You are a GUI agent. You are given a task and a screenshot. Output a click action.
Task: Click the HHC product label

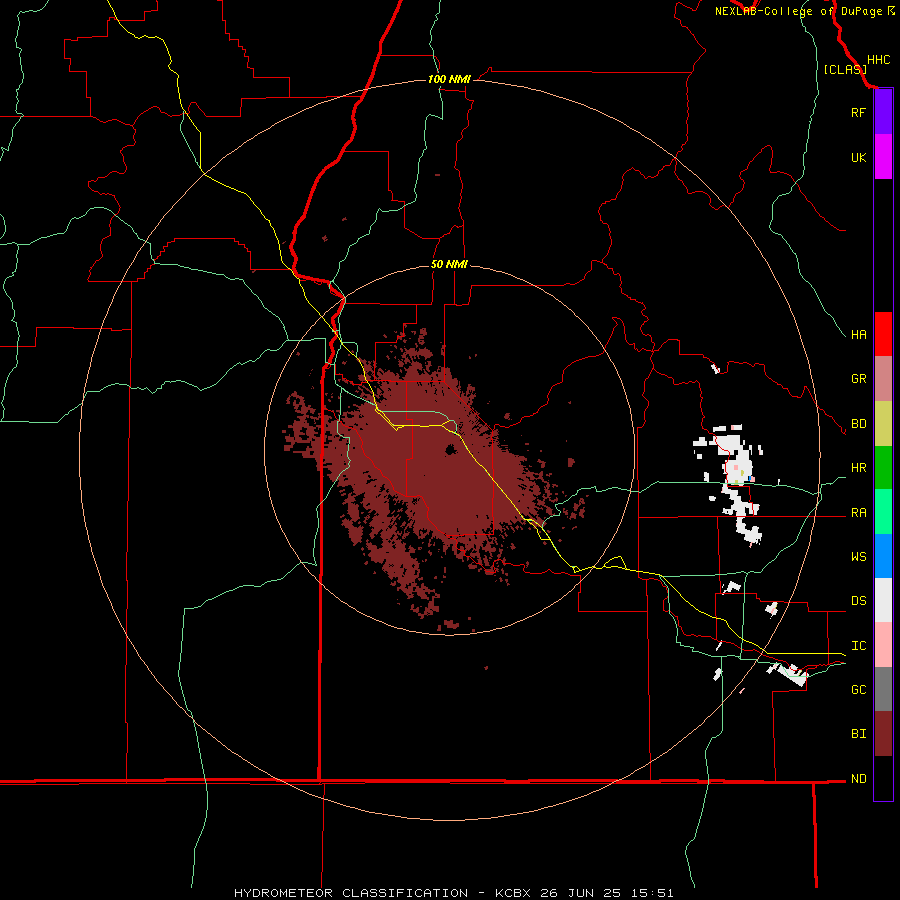coord(878,60)
